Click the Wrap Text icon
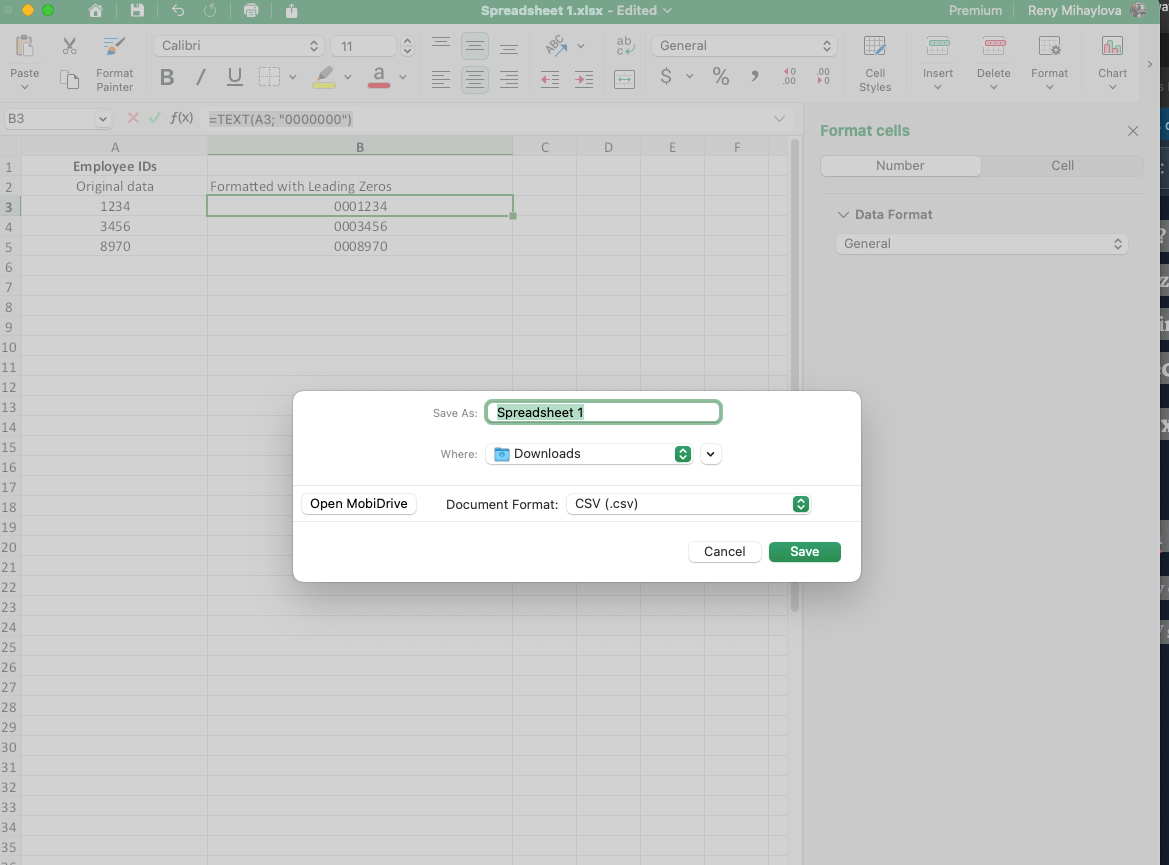Viewport: 1169px width, 865px height. 625,47
